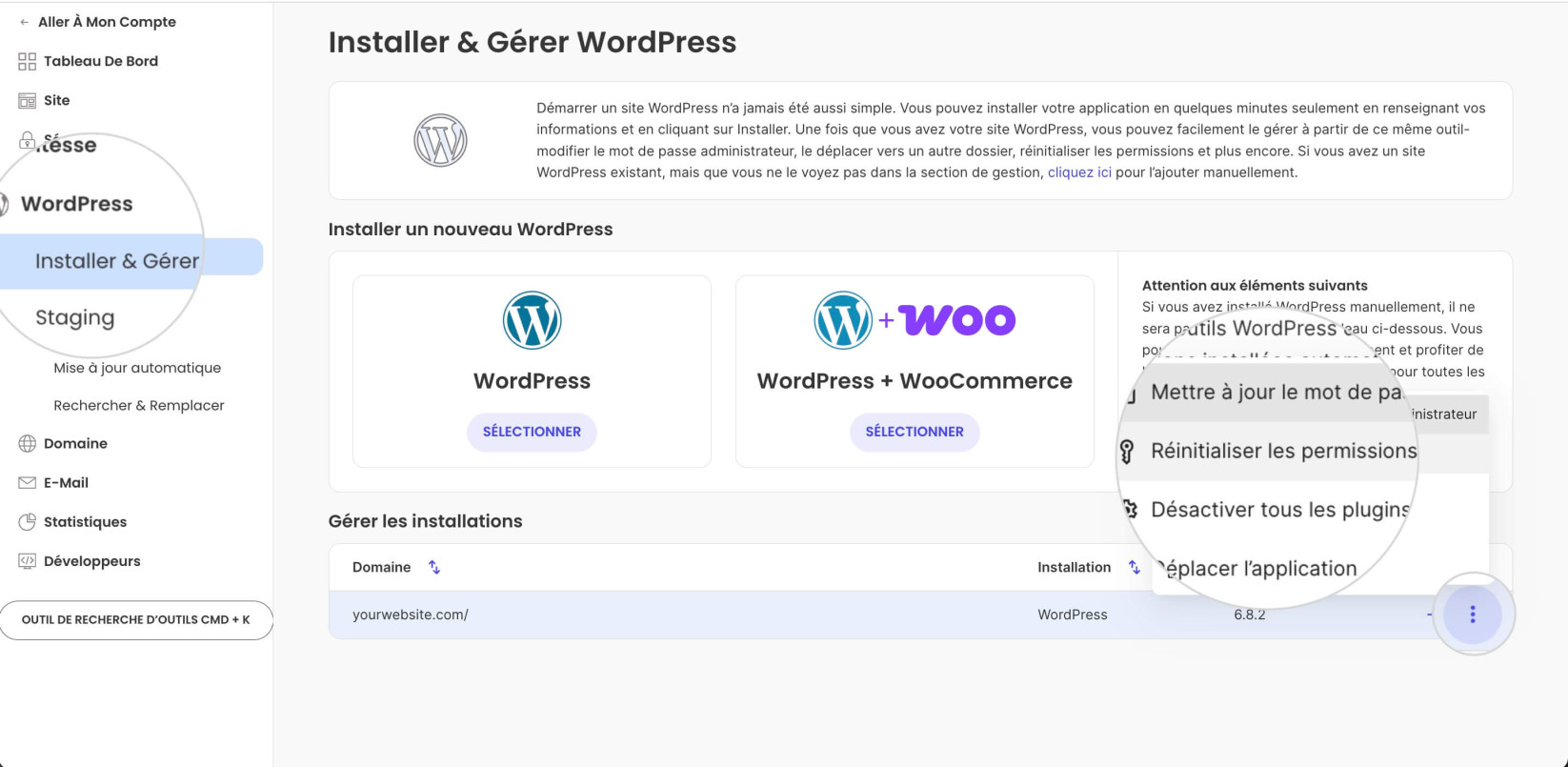The image size is (1568, 767).
Task: Sort by the Installation column arrows
Action: pyautogui.click(x=1134, y=567)
